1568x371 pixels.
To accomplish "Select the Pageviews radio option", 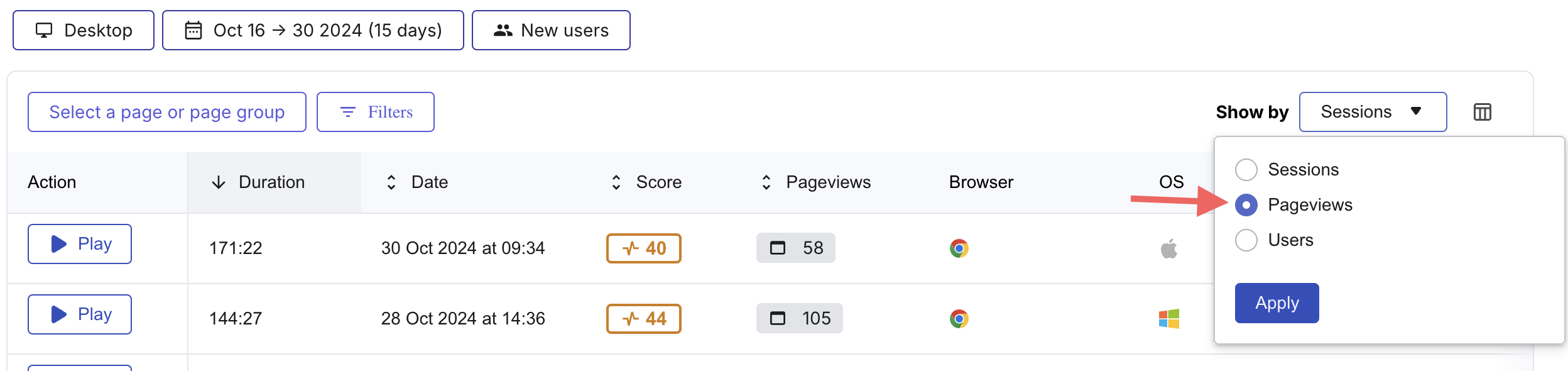I will tap(1246, 205).
